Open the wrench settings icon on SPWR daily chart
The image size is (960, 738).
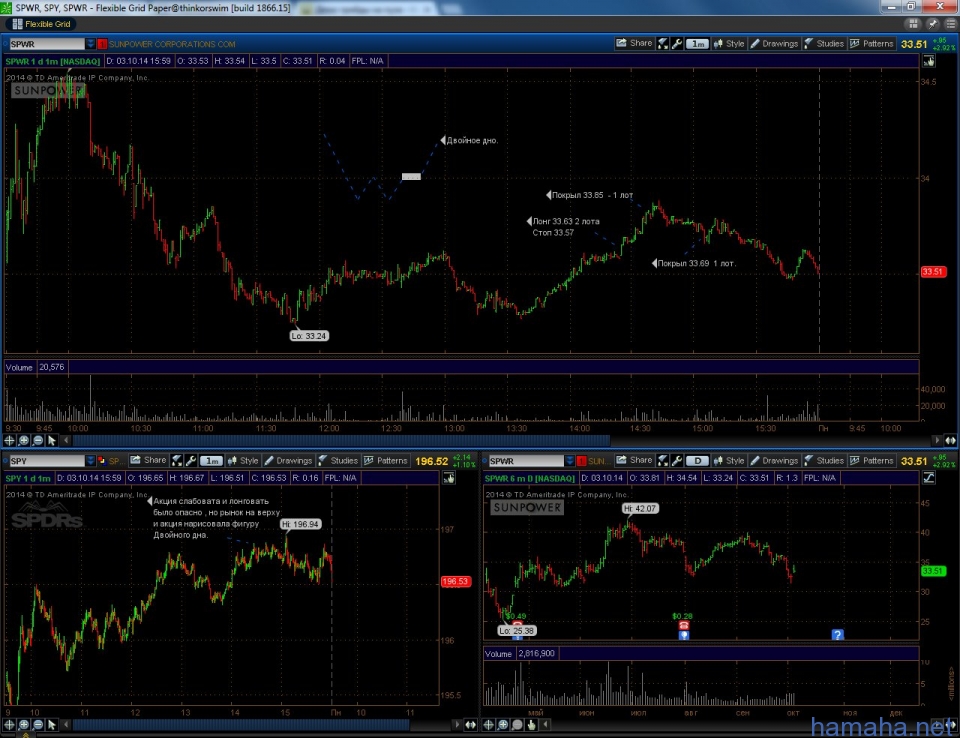coord(677,461)
